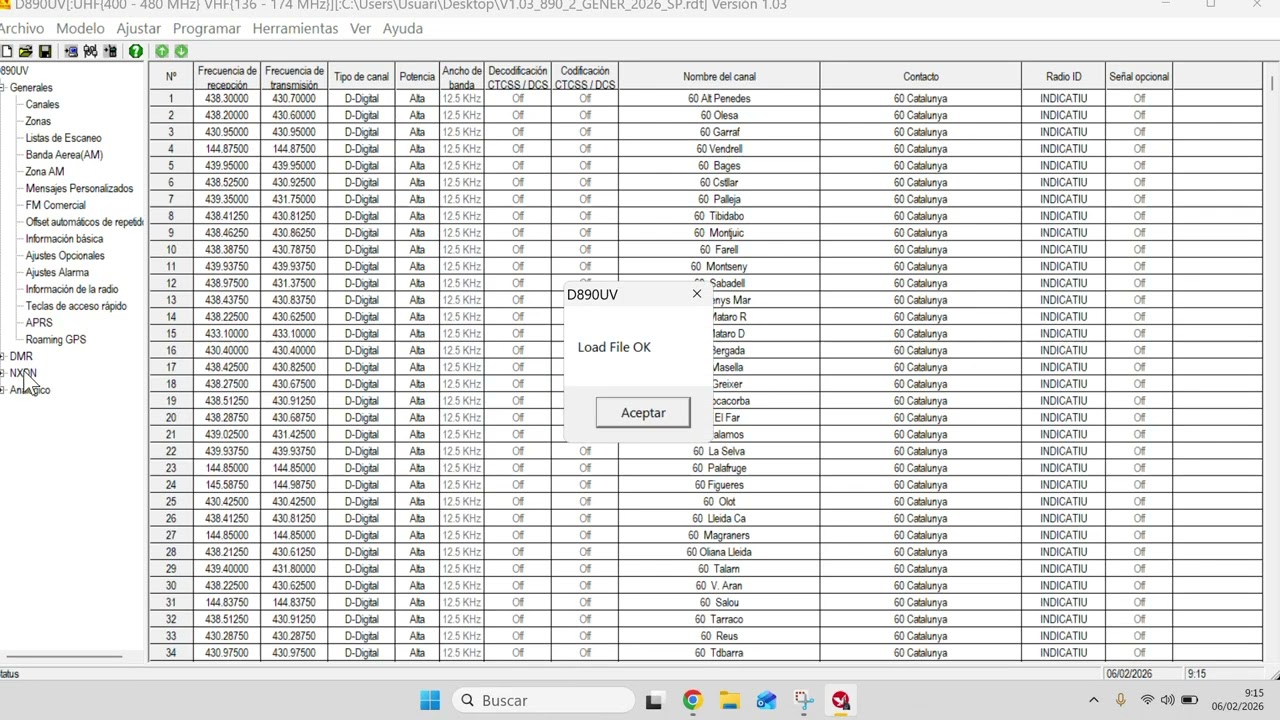The image size is (1280, 720).
Task: Click the Potencia column header
Action: click(417, 76)
